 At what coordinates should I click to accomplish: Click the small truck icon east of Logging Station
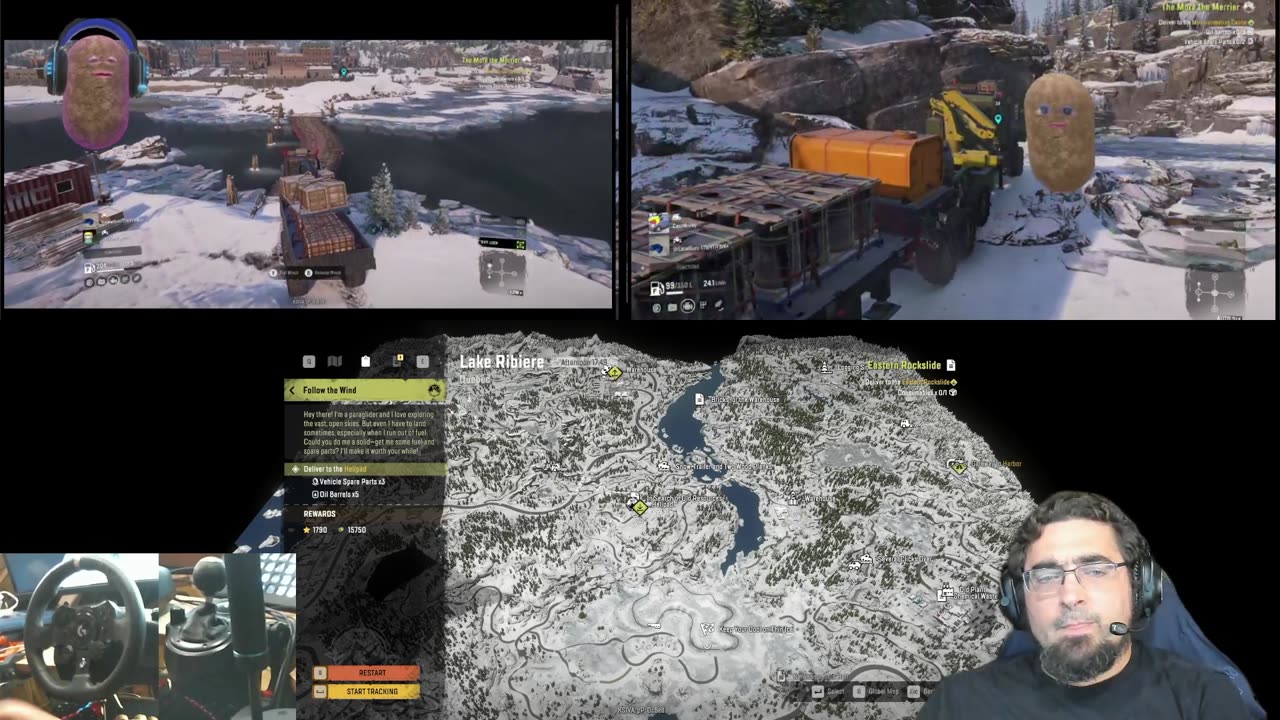905,424
